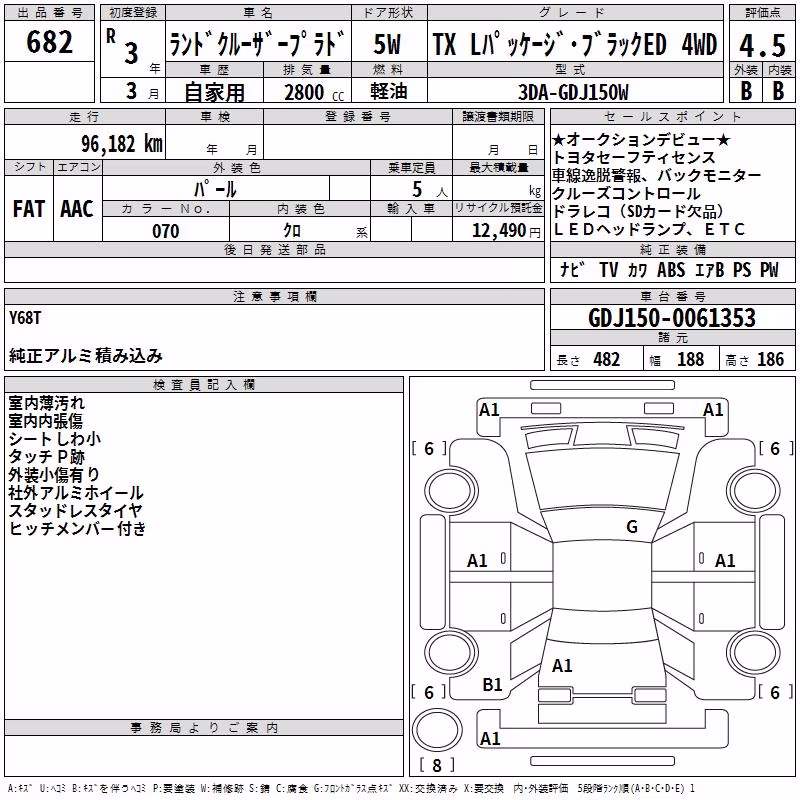Click sales point 車線逸脱警報、バックモニター
The width and height of the screenshot is (800, 800).
click(x=656, y=175)
